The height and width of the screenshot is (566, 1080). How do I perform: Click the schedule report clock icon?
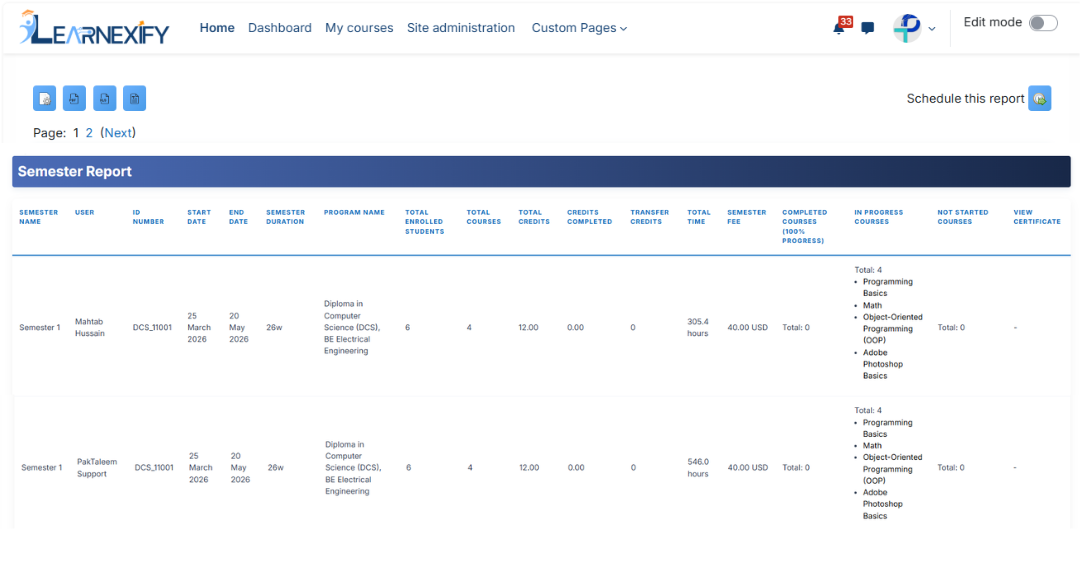tap(1039, 98)
